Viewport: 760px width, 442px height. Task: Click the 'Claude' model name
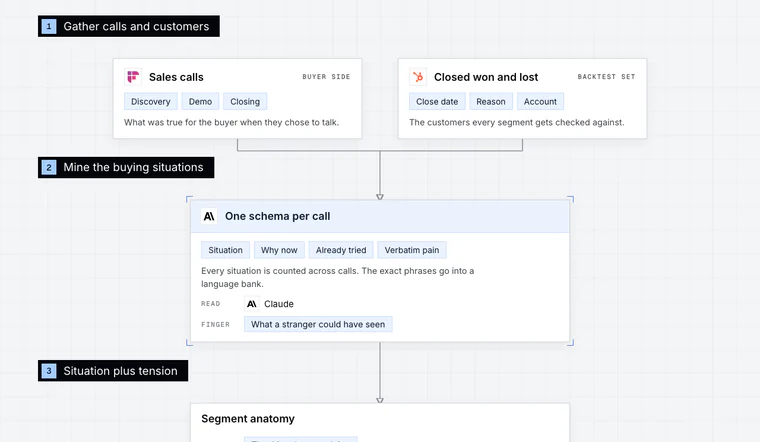coord(279,304)
